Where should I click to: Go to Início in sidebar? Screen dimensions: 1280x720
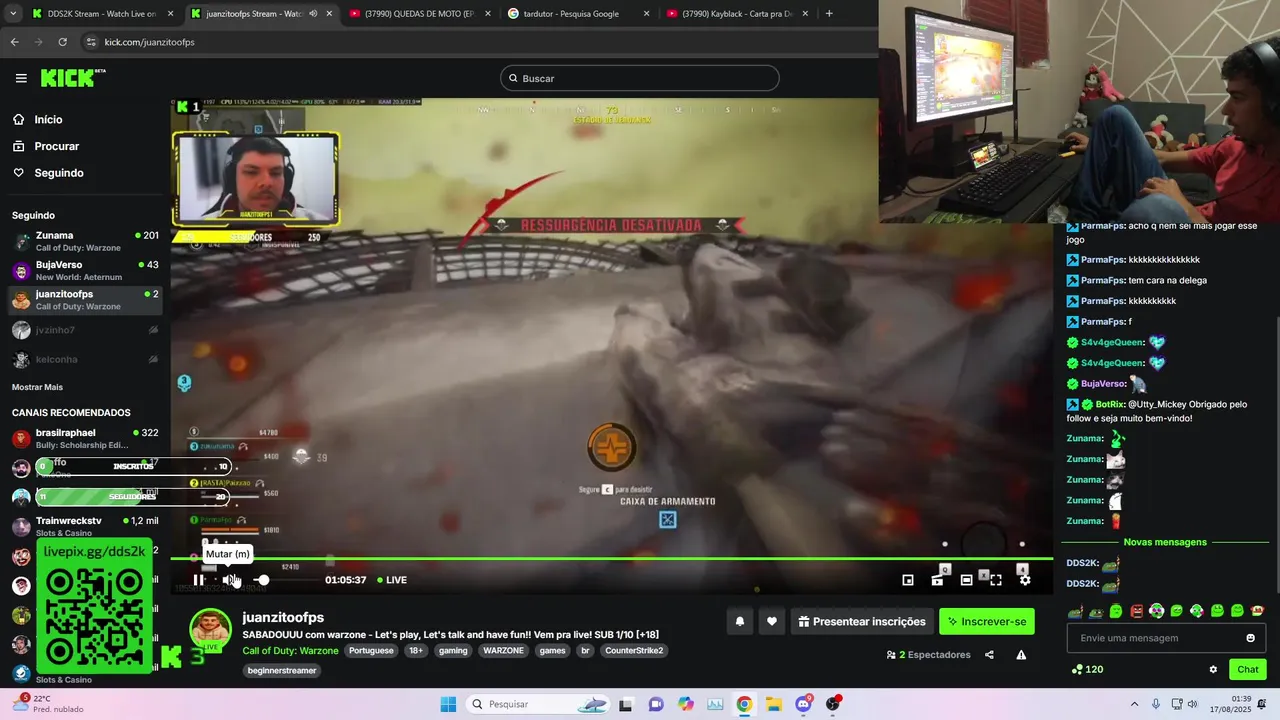pos(48,120)
